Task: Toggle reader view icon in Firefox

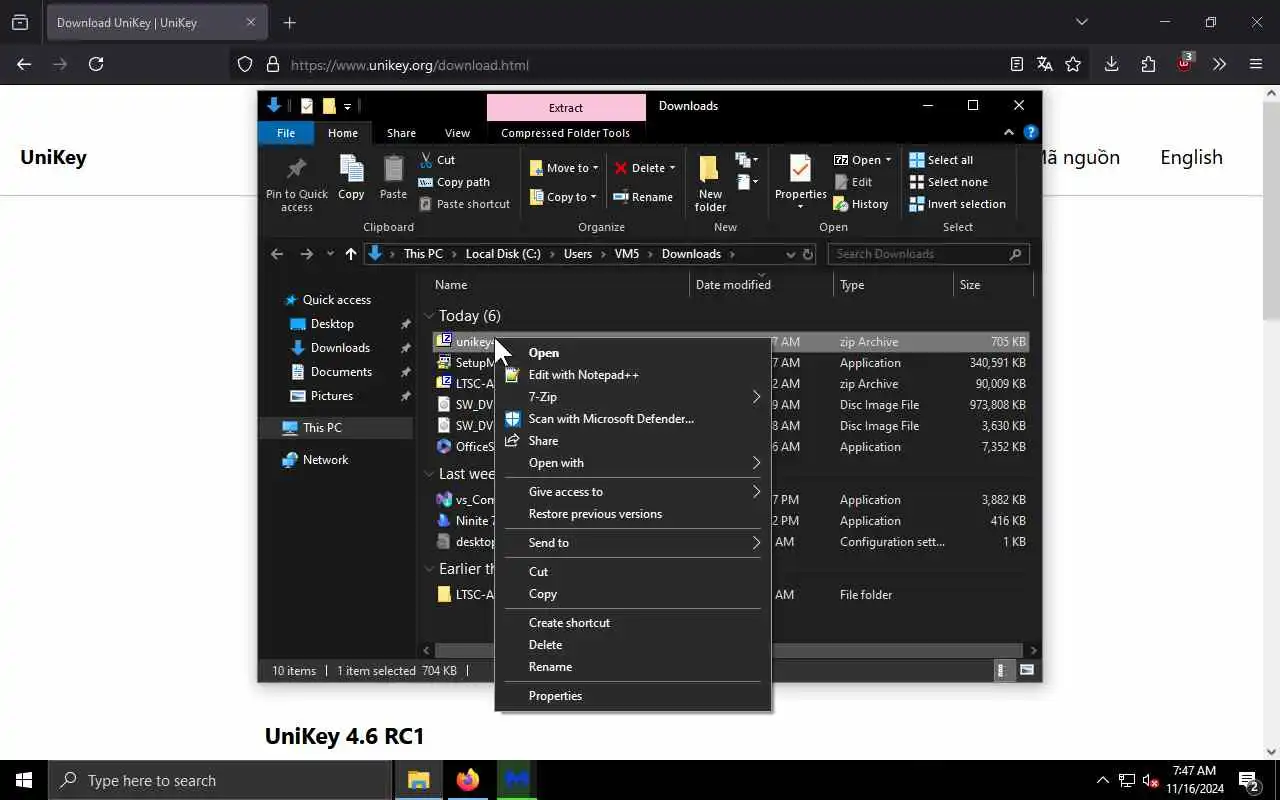Action: tap(1017, 64)
